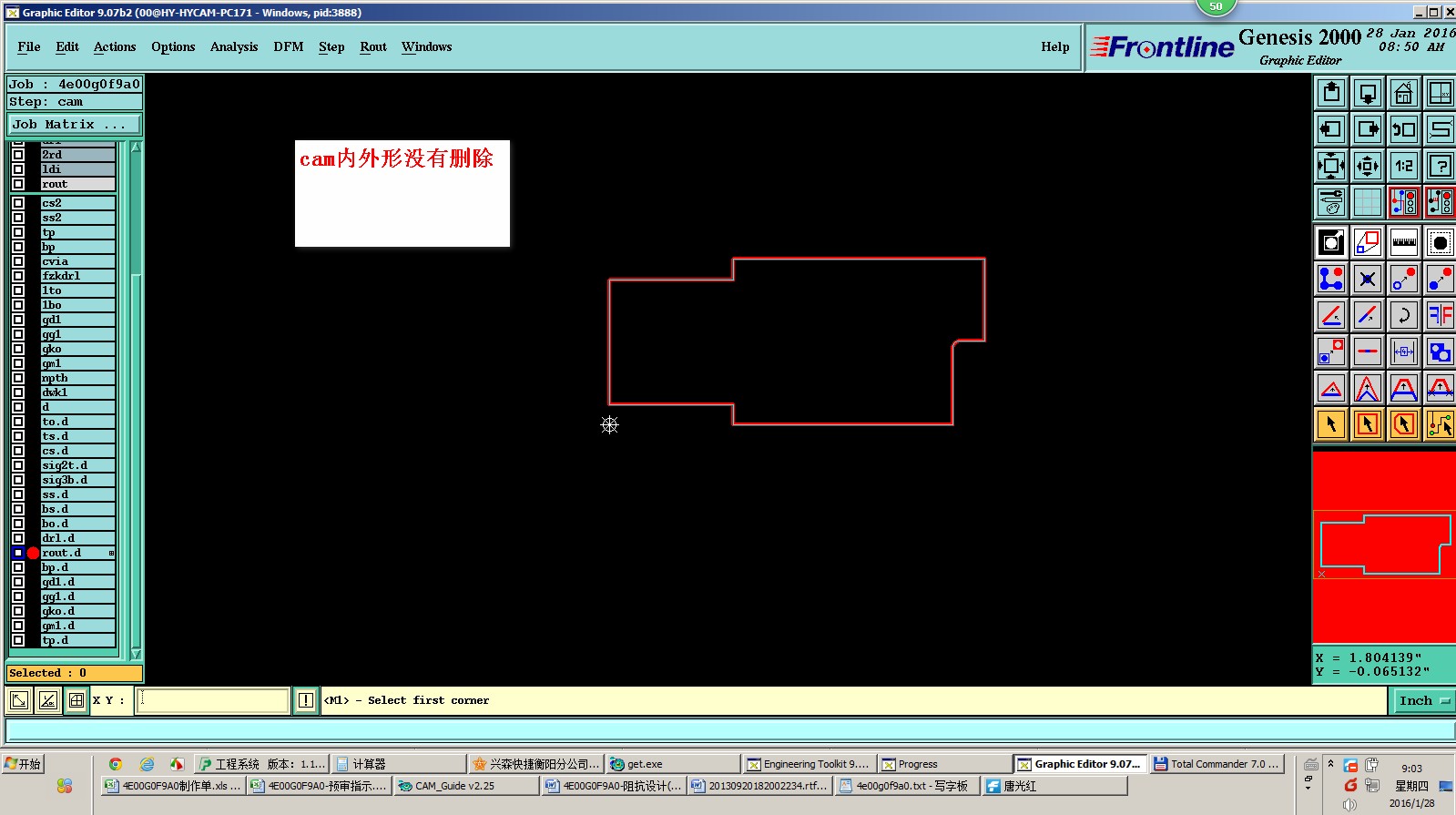Click the layer list scroll-down arrow
Viewport: 1456px width, 815px height.
click(x=136, y=654)
